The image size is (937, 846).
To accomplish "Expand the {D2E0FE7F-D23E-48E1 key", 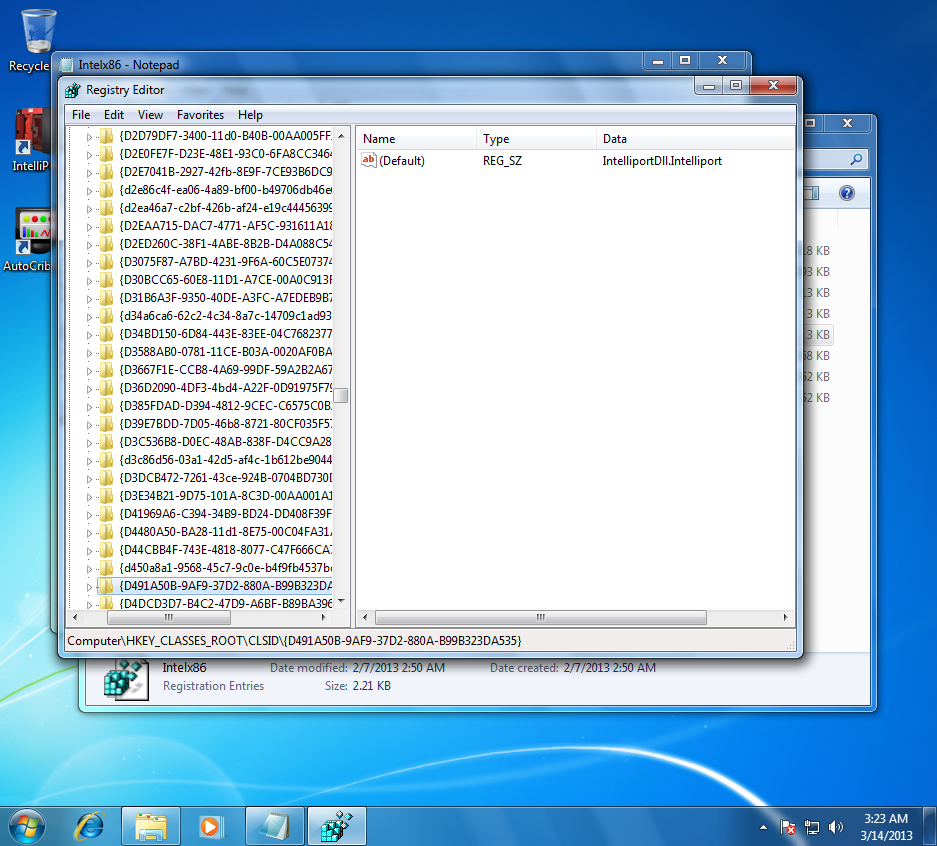I will 89,155.
